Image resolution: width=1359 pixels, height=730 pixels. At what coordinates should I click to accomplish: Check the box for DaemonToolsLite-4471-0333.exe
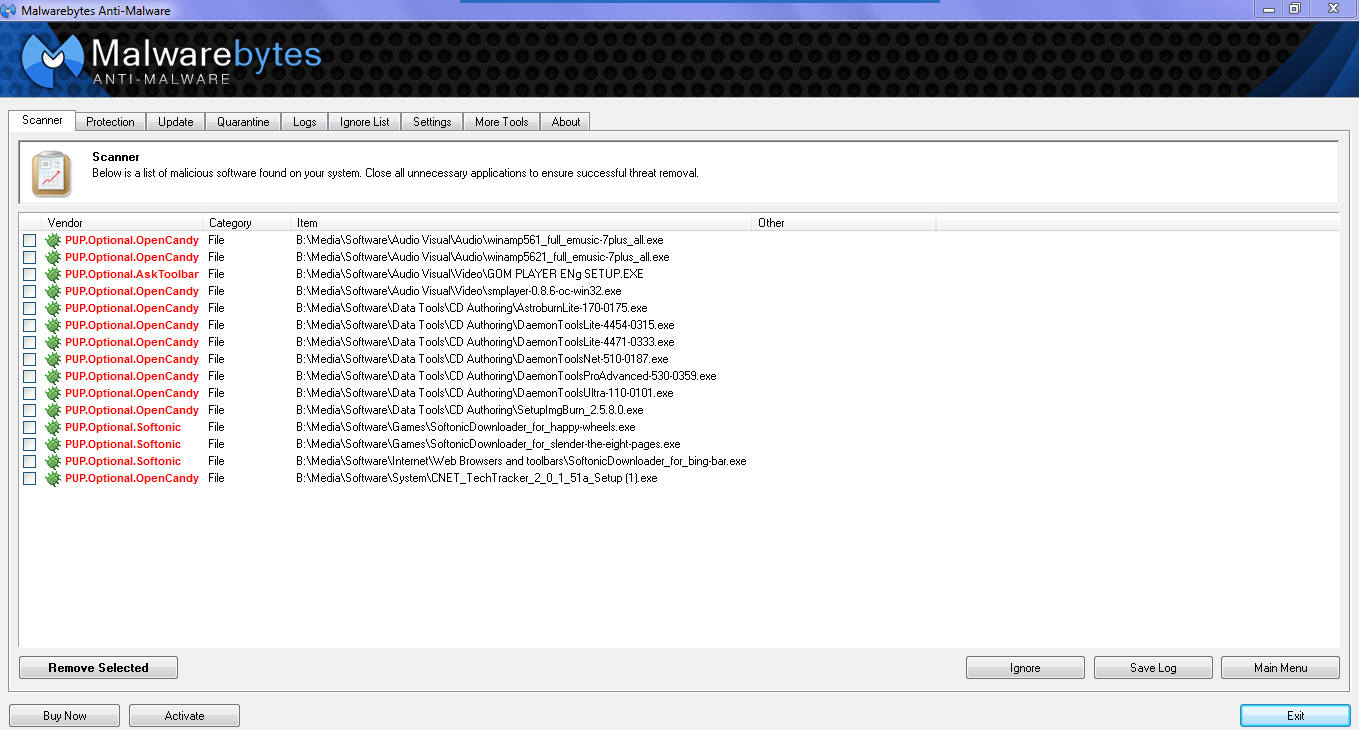(29, 342)
